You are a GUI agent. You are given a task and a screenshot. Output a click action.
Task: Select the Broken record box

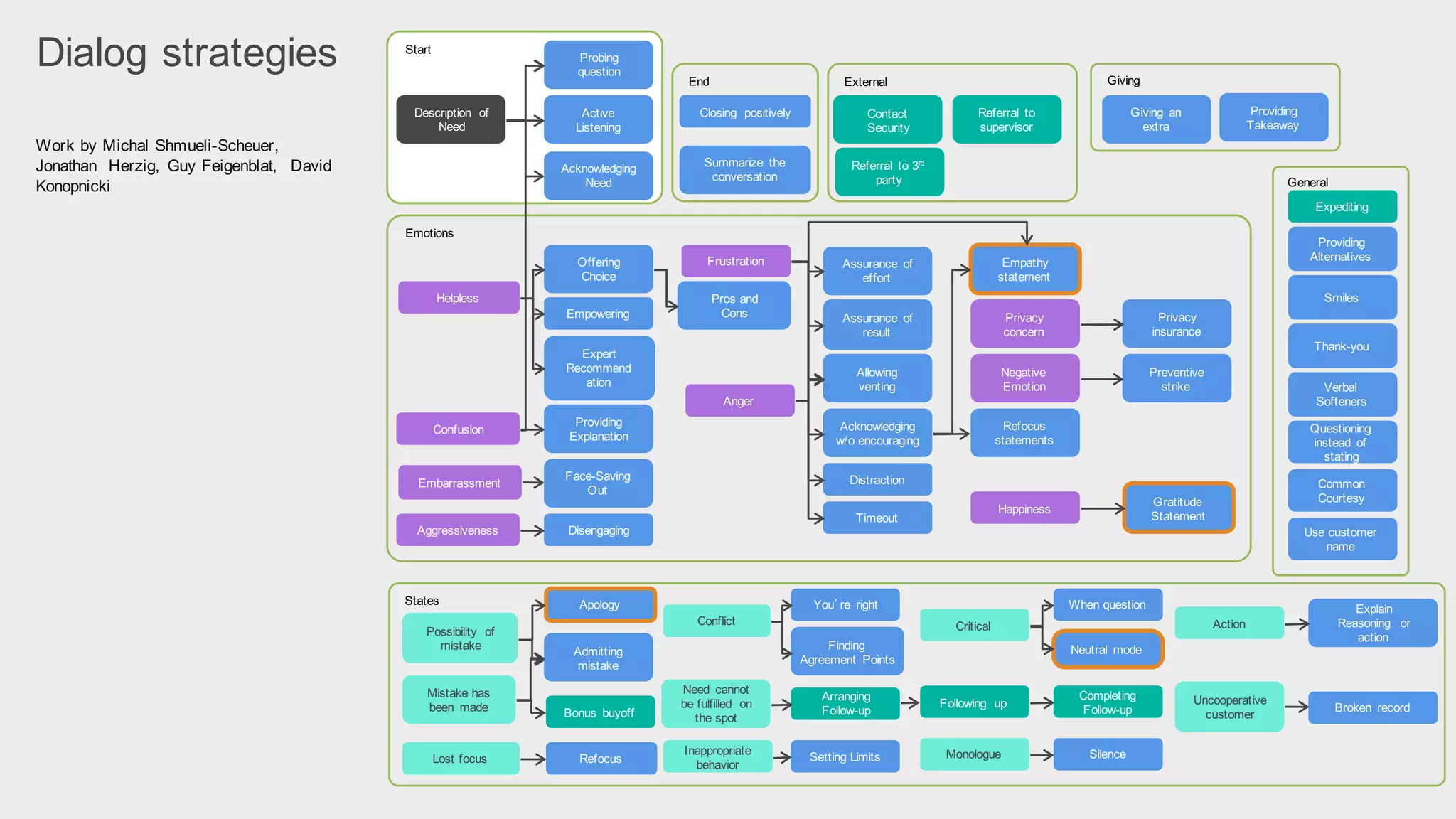(x=1372, y=707)
